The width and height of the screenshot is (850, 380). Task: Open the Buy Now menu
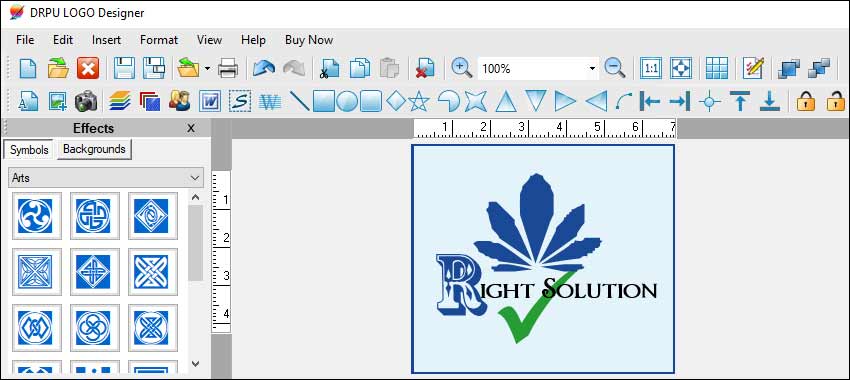pyautogui.click(x=309, y=40)
